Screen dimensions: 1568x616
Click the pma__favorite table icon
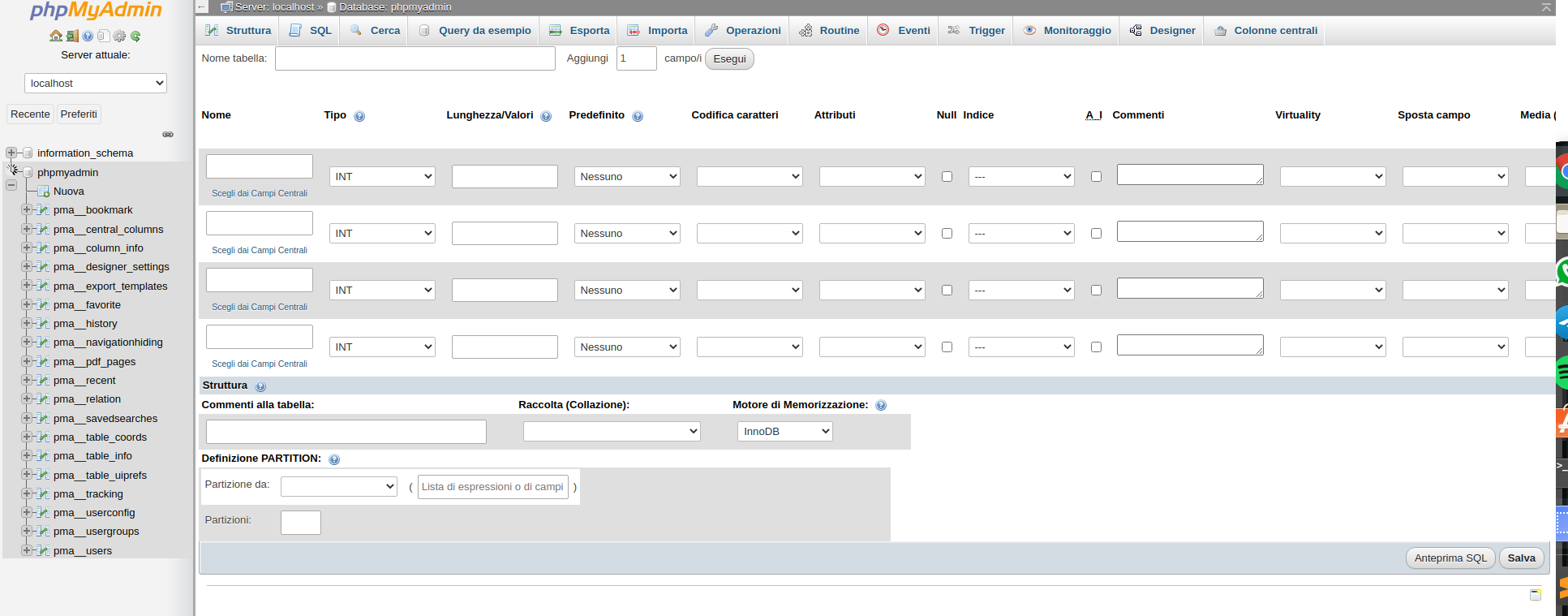(43, 305)
